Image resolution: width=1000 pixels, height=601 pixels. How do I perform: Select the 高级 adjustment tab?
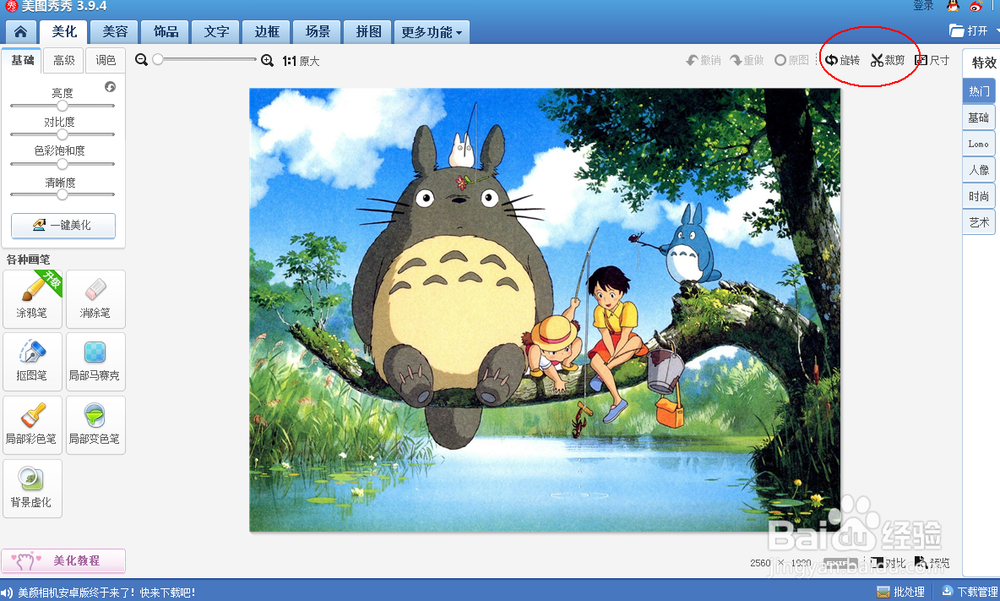point(64,60)
